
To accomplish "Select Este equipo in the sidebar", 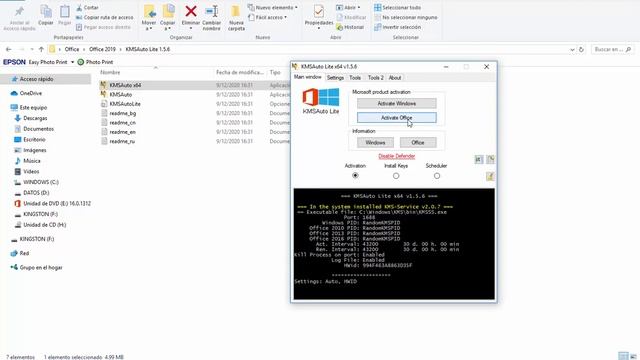I will click(33, 108).
